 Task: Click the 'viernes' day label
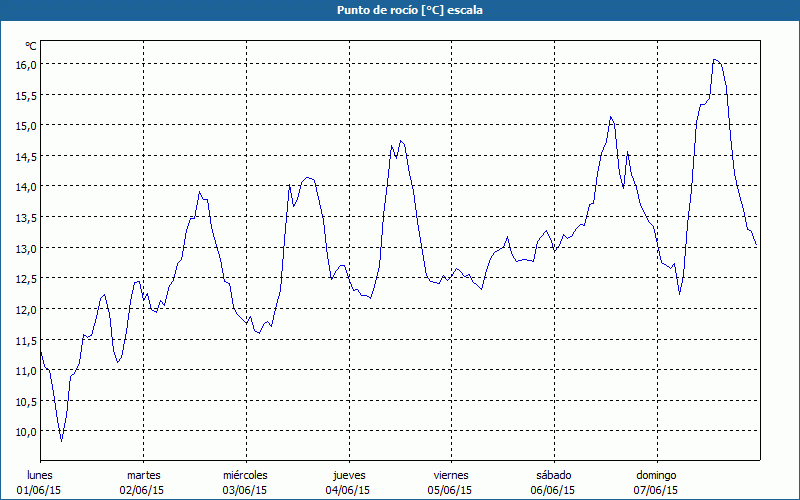[x=451, y=475]
